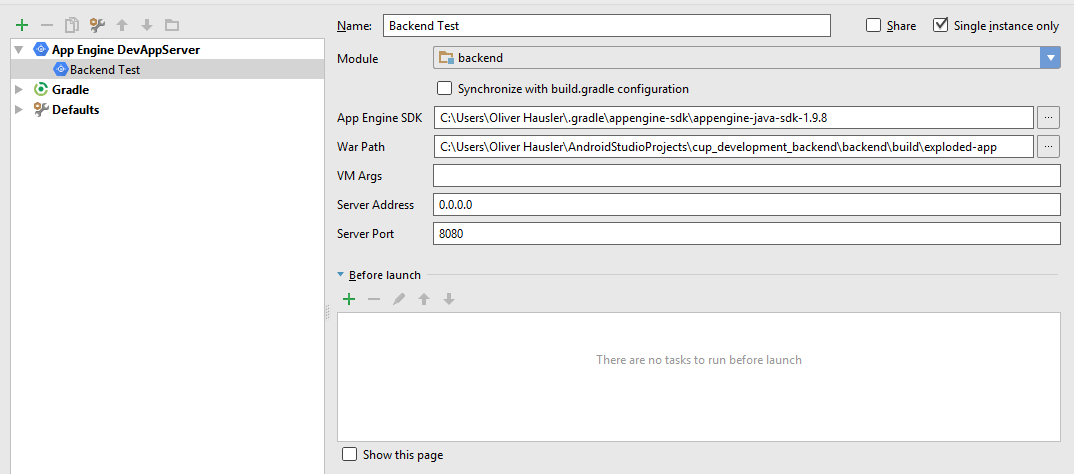This screenshot has height=474, width=1074.
Task: Remove the selected run configuration
Action: [46, 25]
